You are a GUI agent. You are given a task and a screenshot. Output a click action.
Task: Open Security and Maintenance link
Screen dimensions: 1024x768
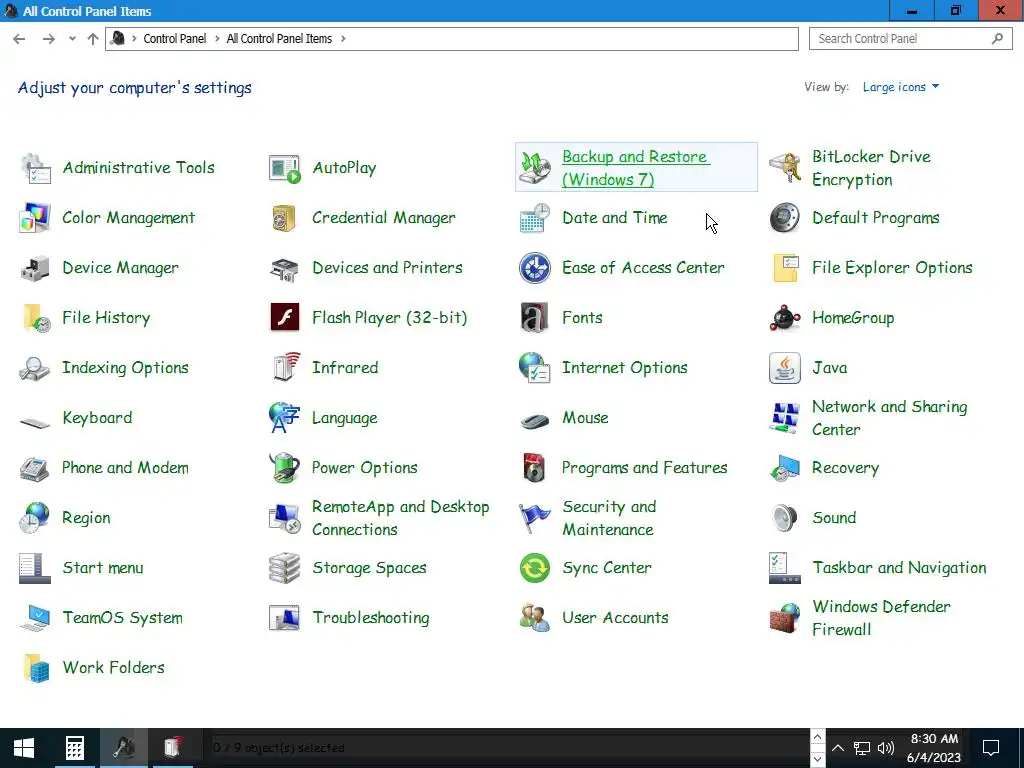click(609, 518)
